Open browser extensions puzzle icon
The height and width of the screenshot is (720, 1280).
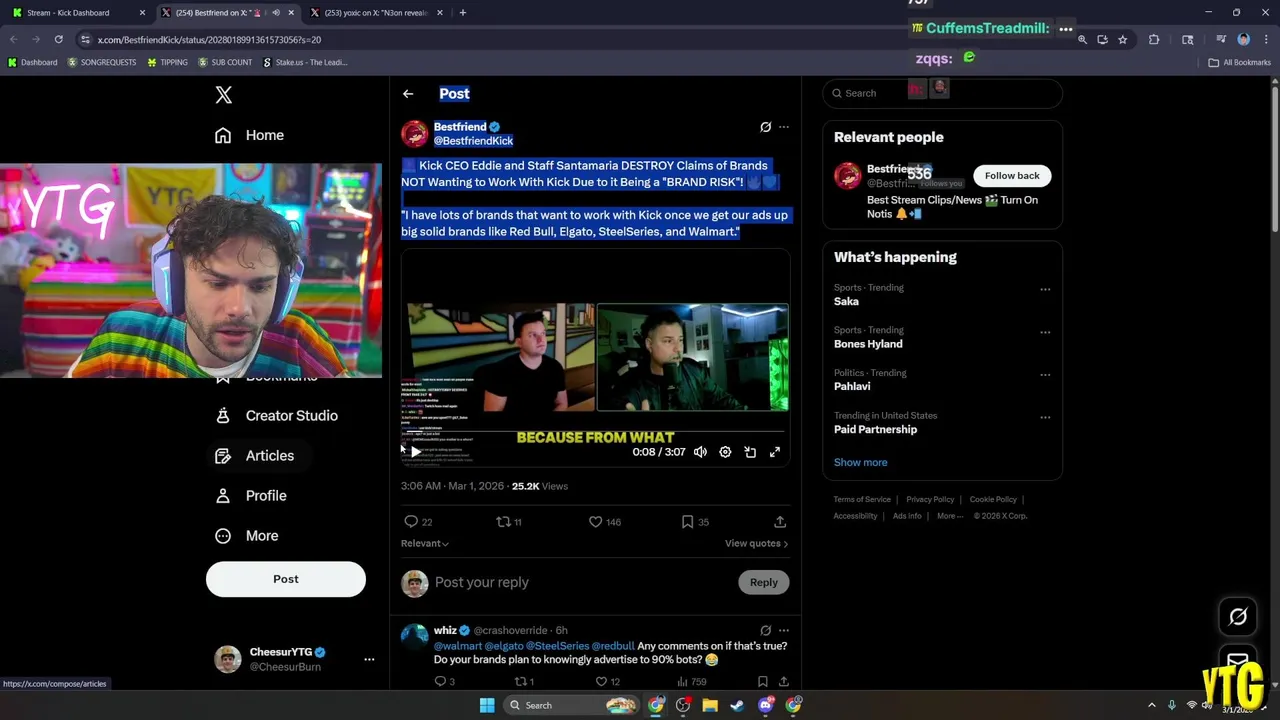coord(1154,40)
